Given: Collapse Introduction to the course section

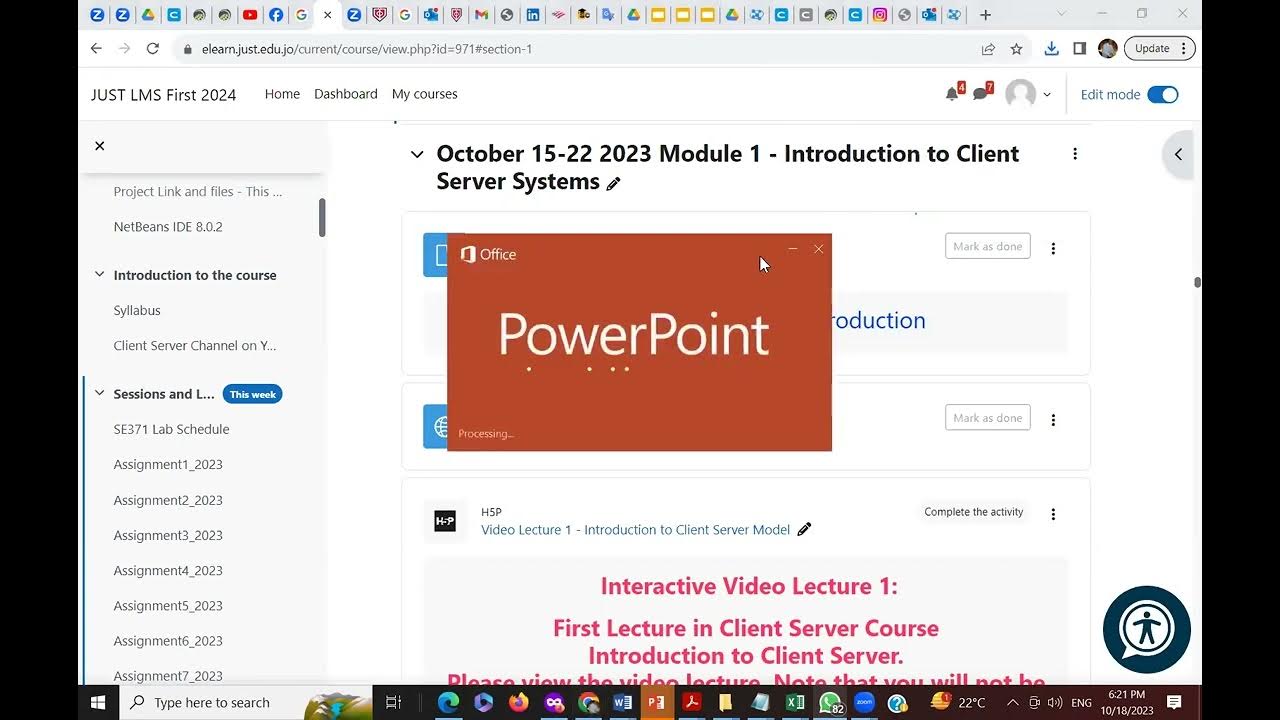Looking at the screenshot, I should [99, 275].
